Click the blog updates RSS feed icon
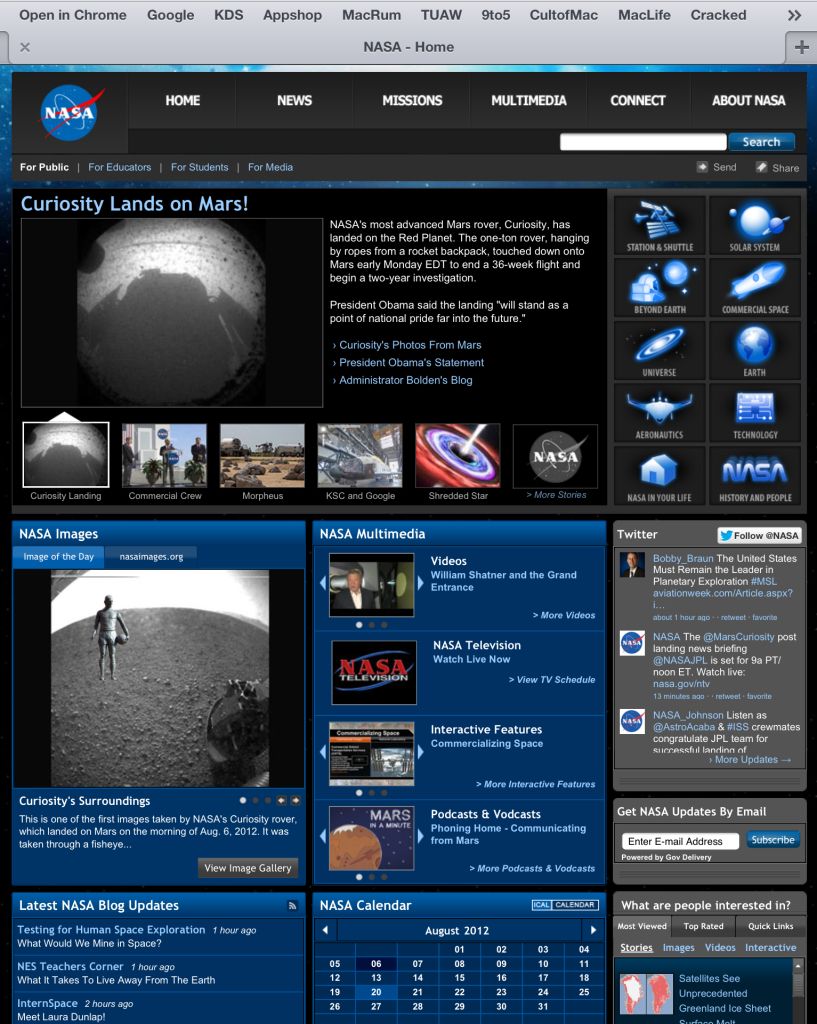Viewport: 817px width, 1024px height. click(293, 906)
